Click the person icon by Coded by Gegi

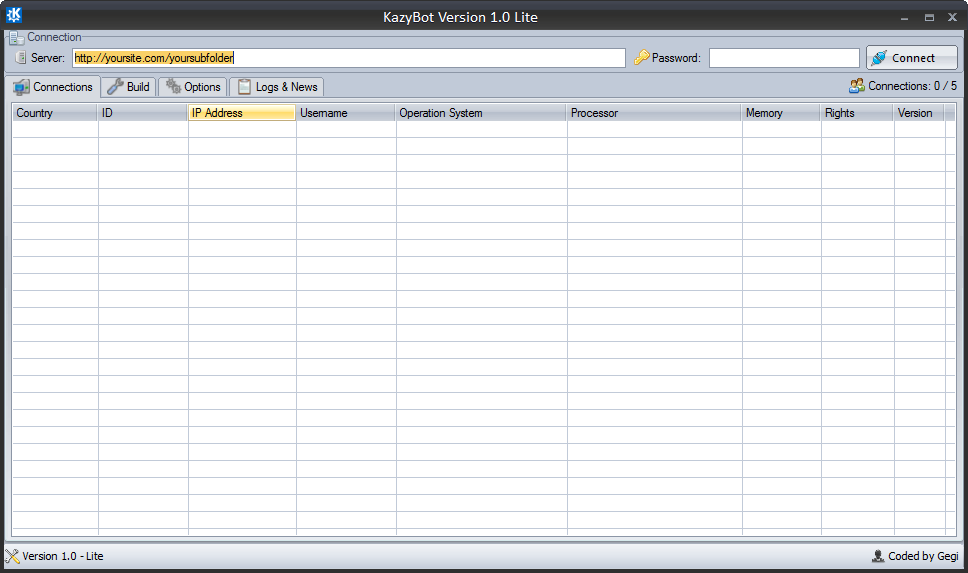pyautogui.click(x=878, y=556)
